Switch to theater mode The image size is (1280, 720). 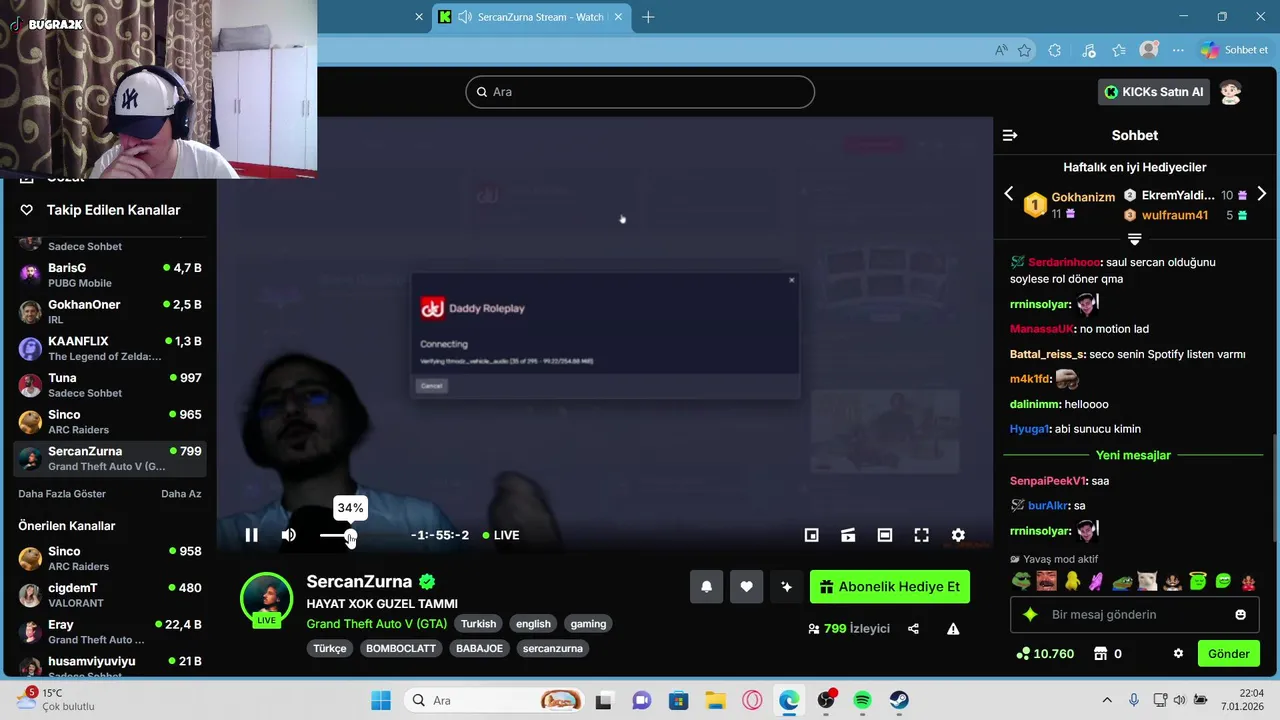885,535
